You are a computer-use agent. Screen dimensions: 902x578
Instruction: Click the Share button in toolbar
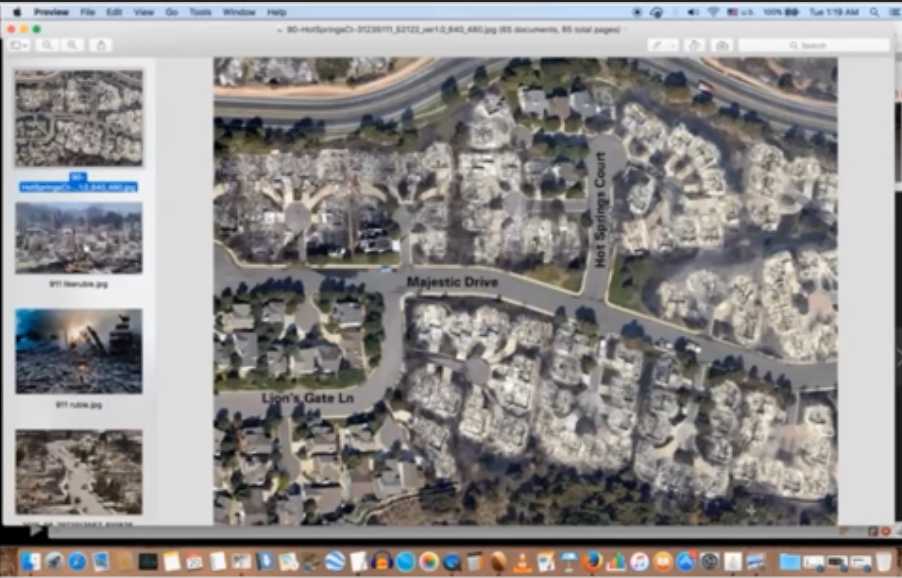(x=100, y=45)
